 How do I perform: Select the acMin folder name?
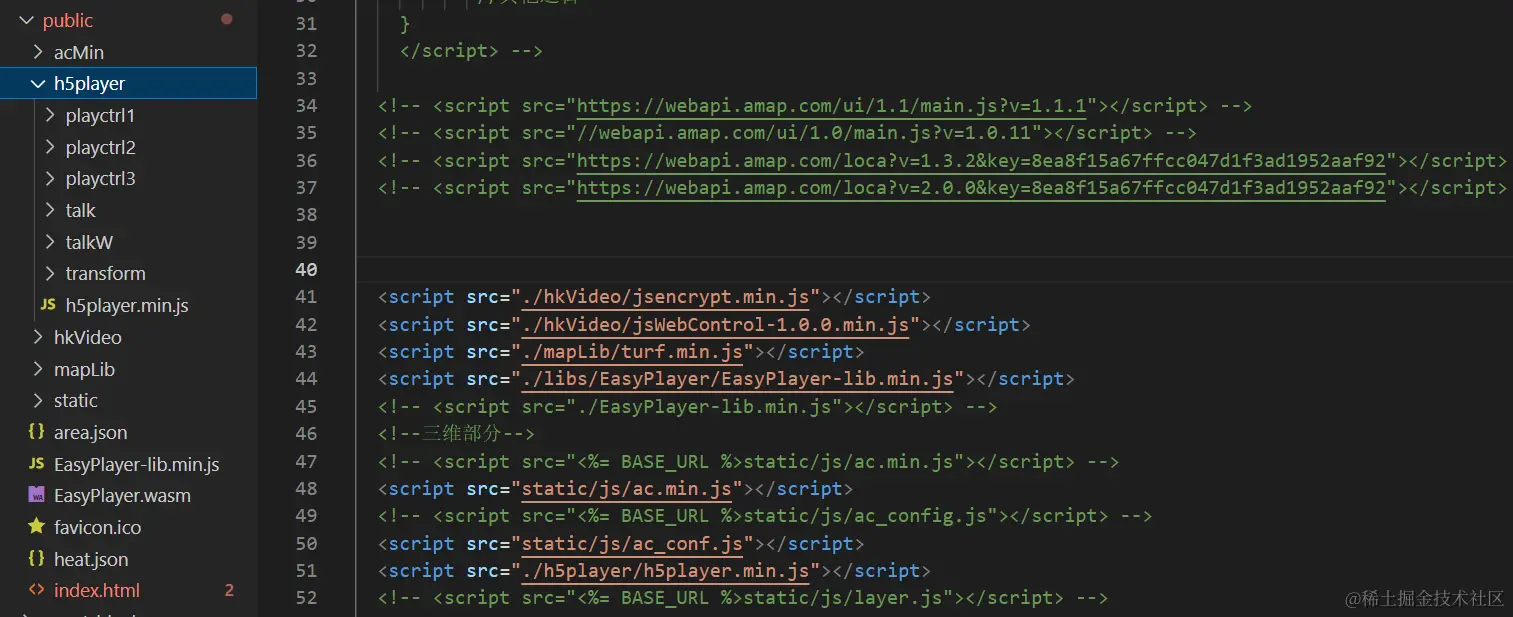pyautogui.click(x=79, y=52)
